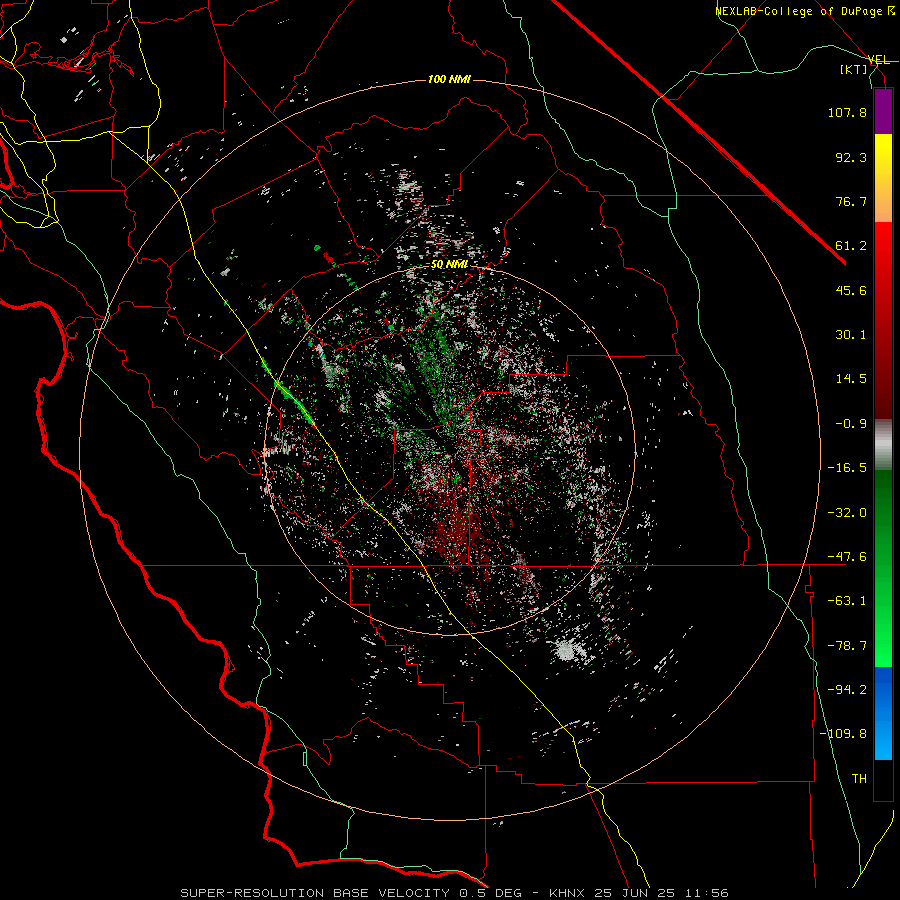Click the round white echo cluster southeast of the radar
The image size is (900, 900).
pyautogui.click(x=565, y=651)
